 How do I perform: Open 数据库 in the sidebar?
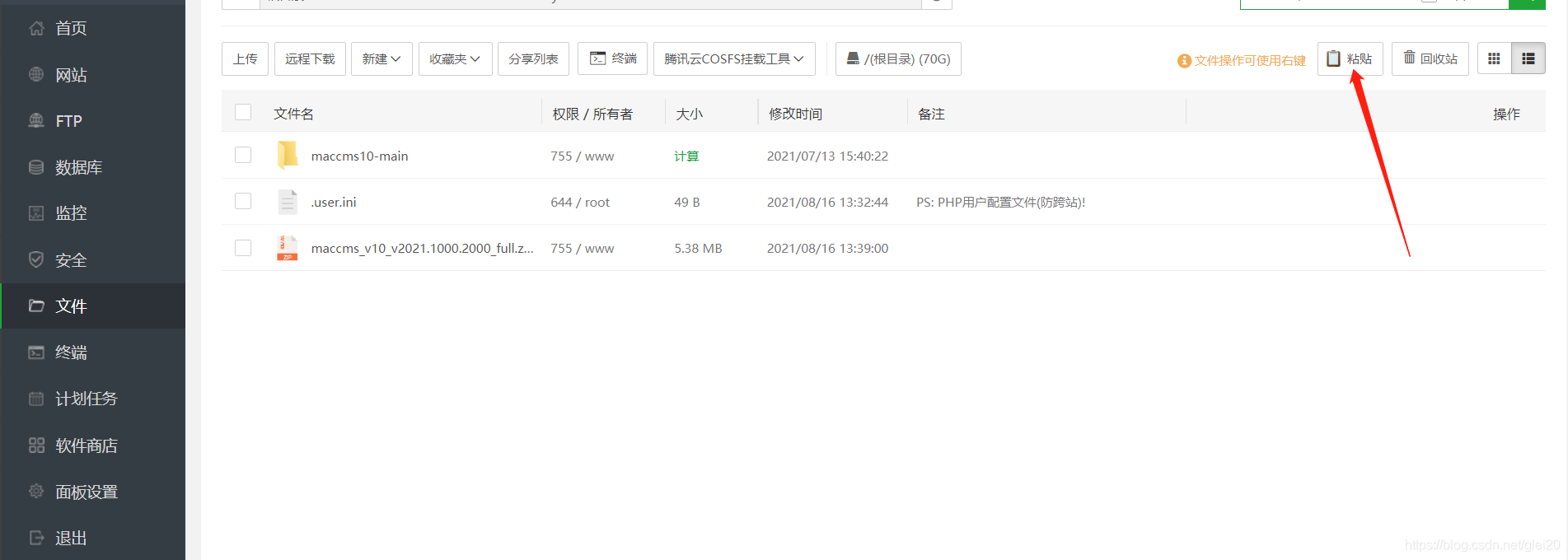click(78, 167)
